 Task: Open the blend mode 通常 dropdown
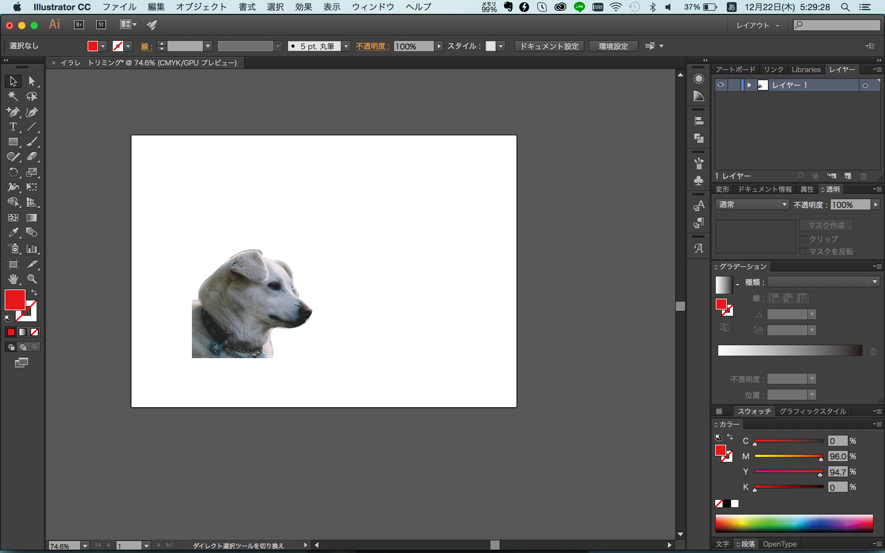752,205
